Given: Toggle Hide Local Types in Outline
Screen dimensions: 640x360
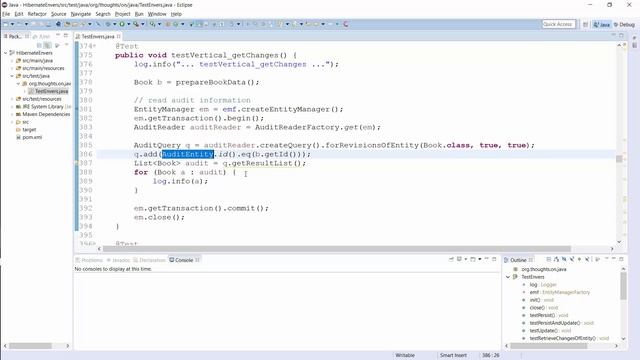Looking at the screenshot, I should click(587, 260).
